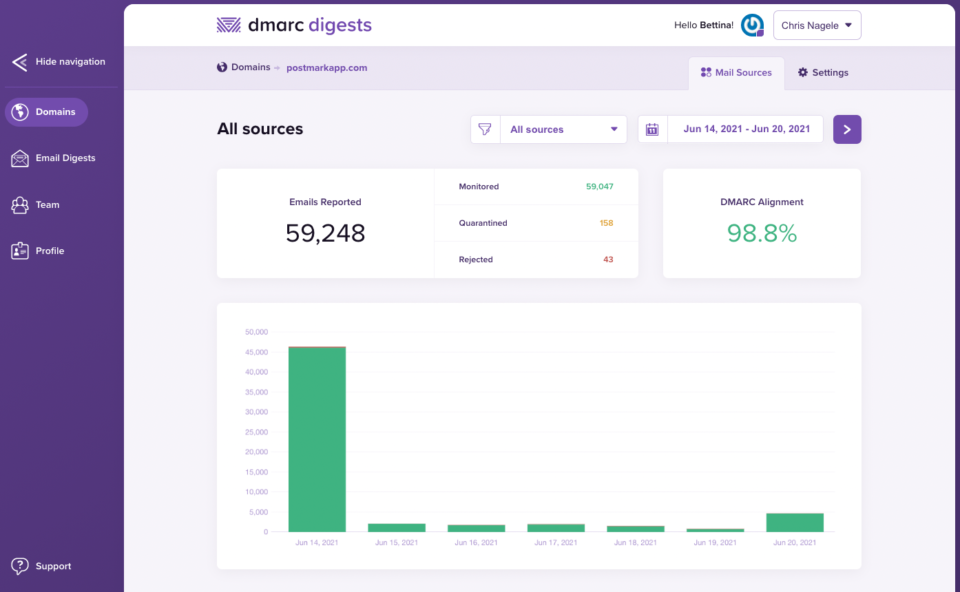The height and width of the screenshot is (592, 960).
Task: Open the postmarkapp.com breadcrumb link
Action: (x=326, y=68)
